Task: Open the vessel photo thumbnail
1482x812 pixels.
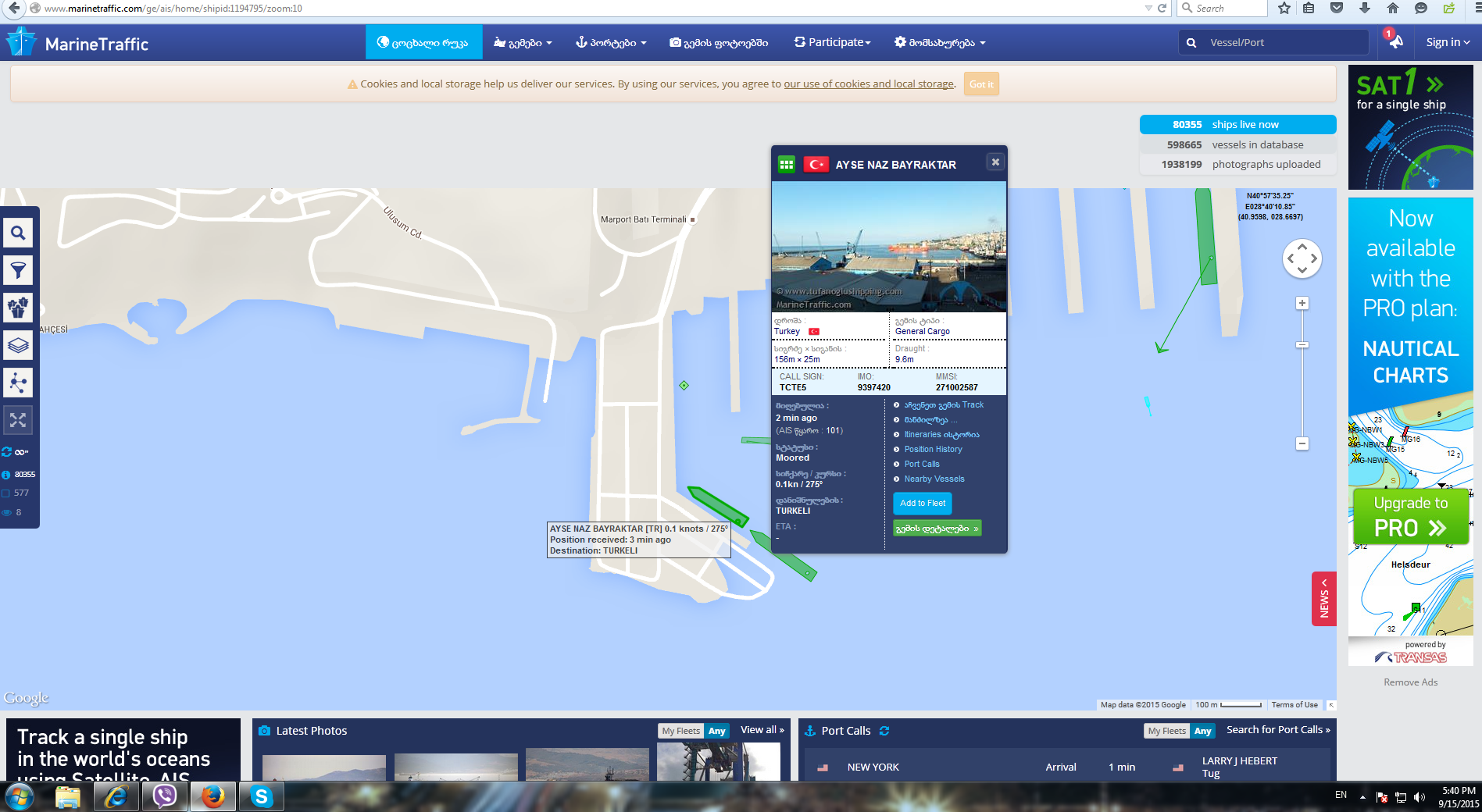Action: pyautogui.click(x=889, y=247)
